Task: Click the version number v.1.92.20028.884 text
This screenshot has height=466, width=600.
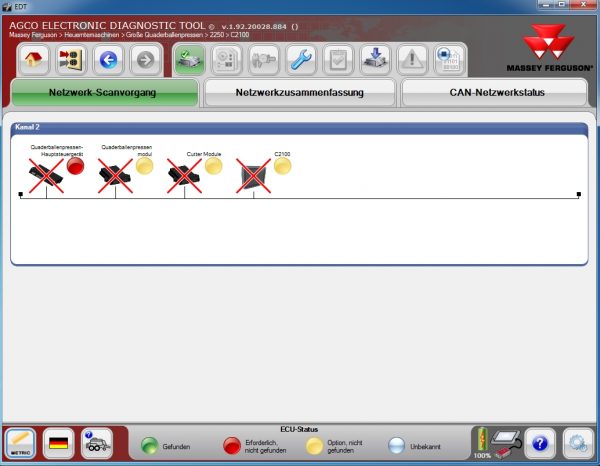Action: (x=254, y=27)
